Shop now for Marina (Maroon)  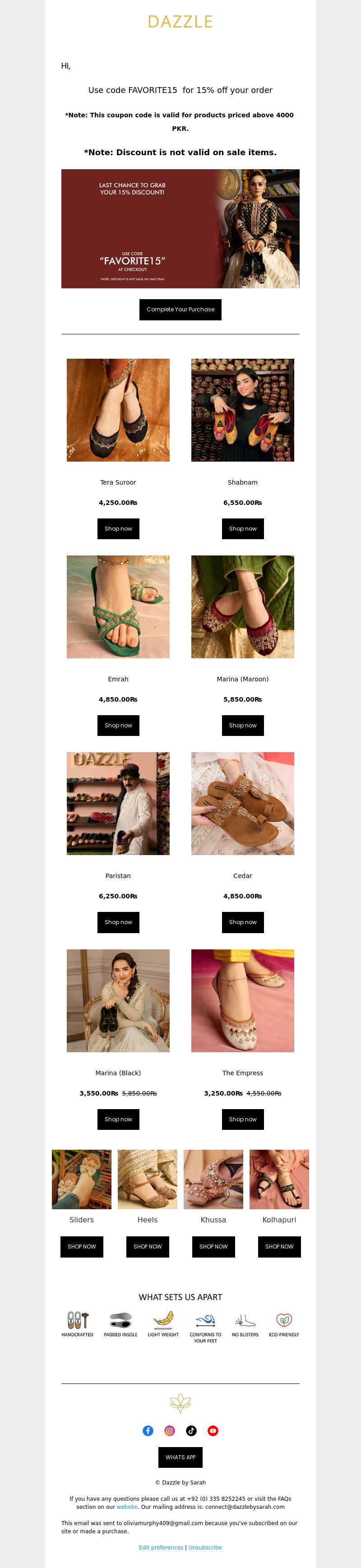[243, 725]
